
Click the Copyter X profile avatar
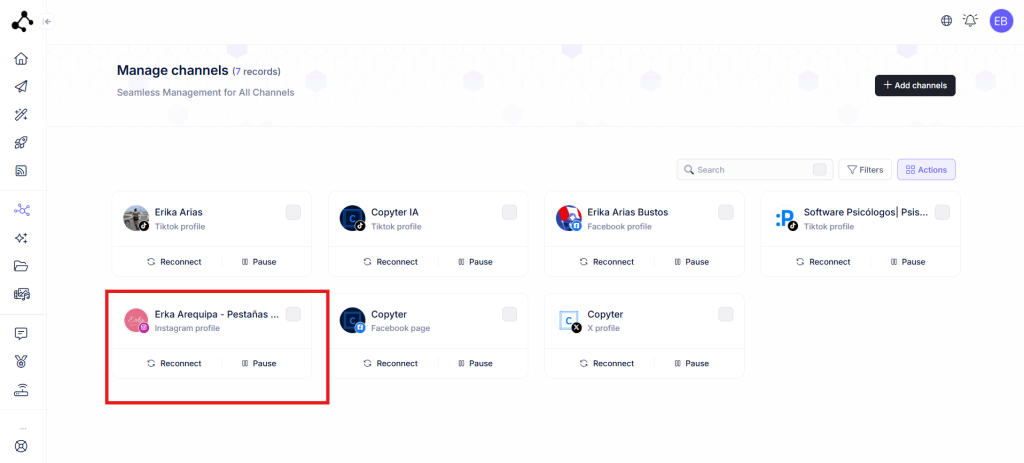[x=569, y=321]
